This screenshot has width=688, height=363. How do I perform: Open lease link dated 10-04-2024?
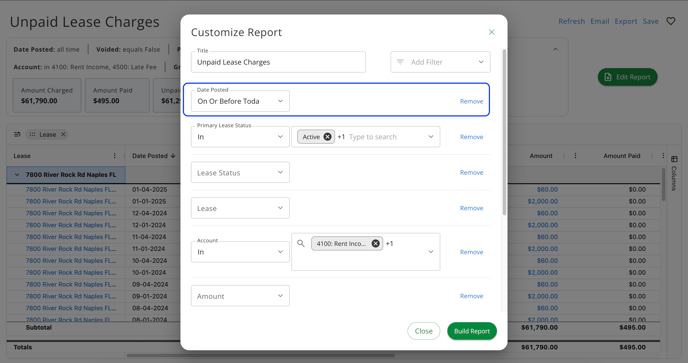(x=71, y=261)
